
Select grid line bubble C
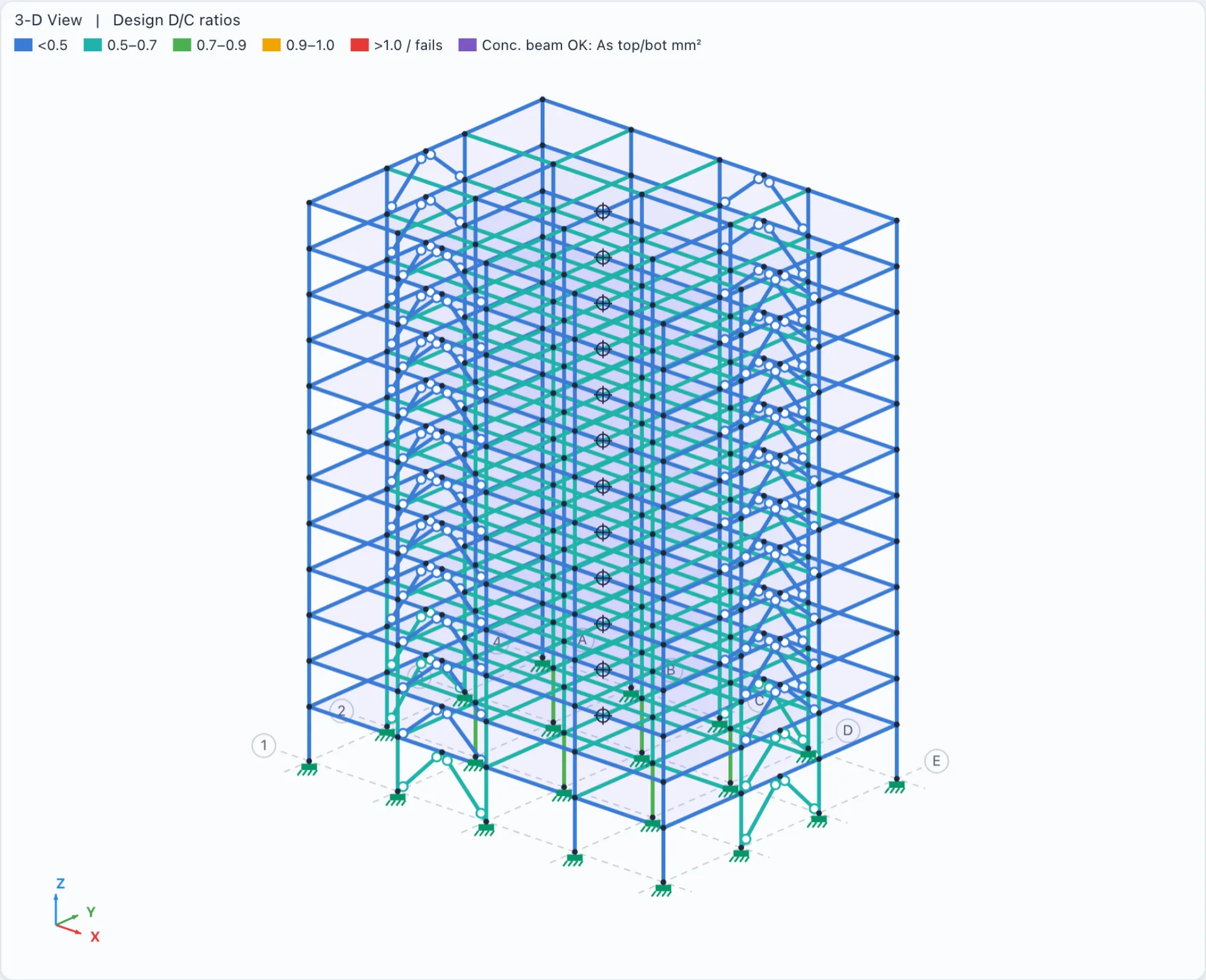click(x=759, y=700)
